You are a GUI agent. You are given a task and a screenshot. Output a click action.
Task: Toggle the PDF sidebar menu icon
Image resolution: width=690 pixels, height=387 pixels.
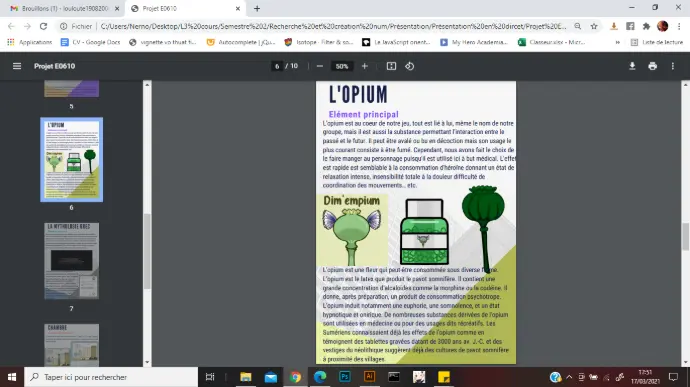pyautogui.click(x=17, y=66)
